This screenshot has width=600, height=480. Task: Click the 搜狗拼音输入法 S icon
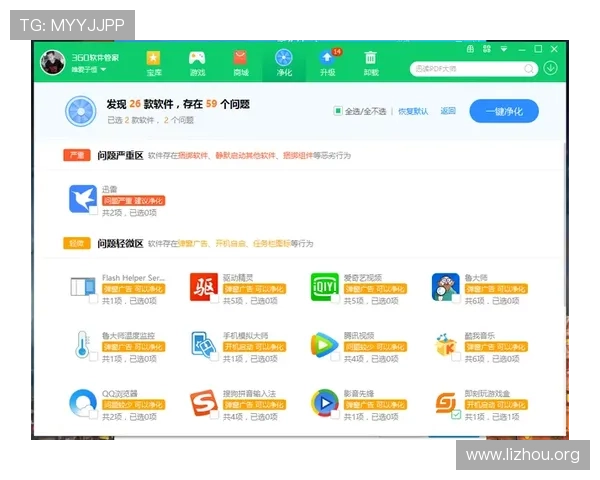tap(204, 403)
